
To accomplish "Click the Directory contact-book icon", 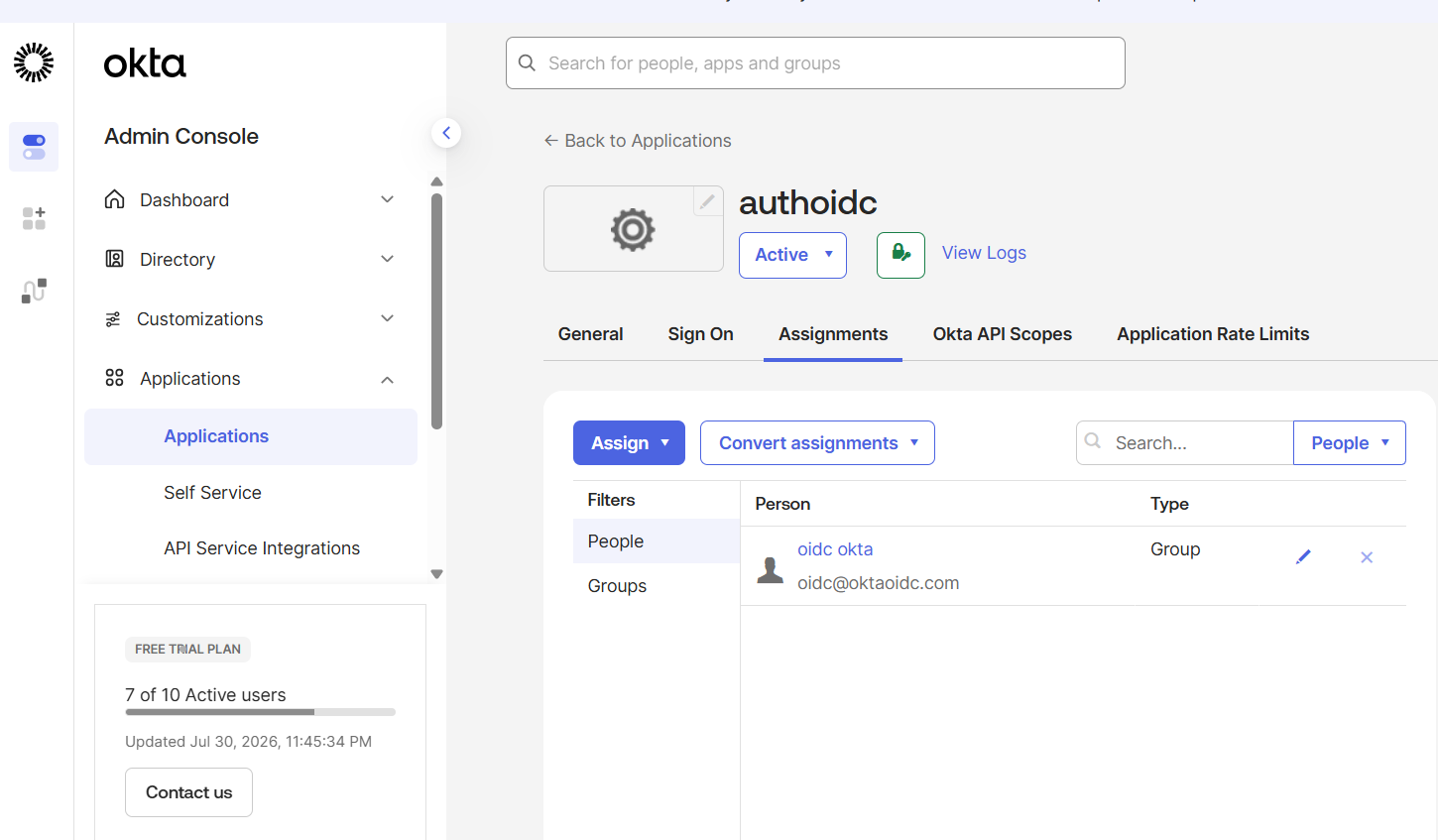I will point(115,259).
